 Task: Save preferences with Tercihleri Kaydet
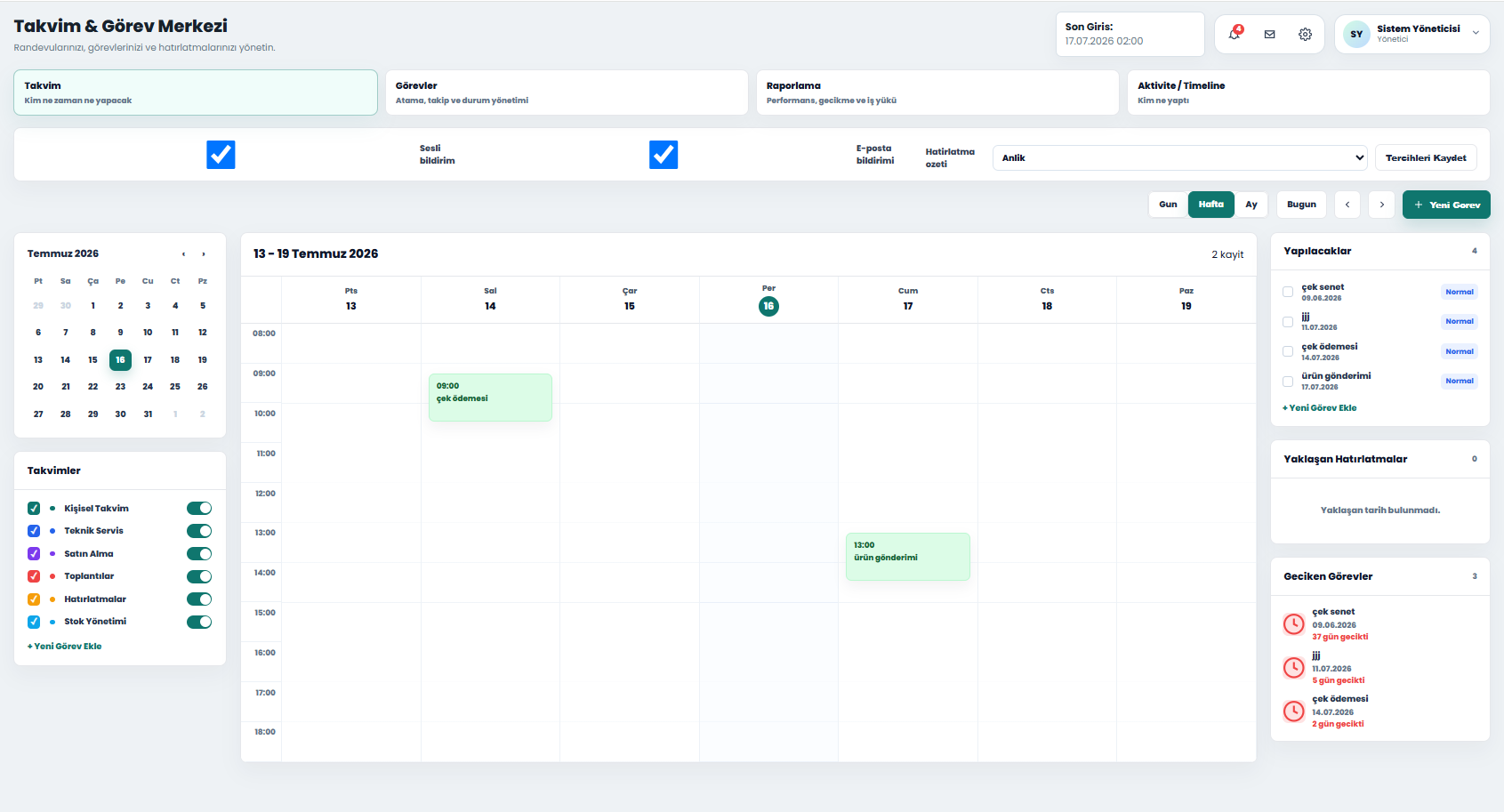(1426, 157)
